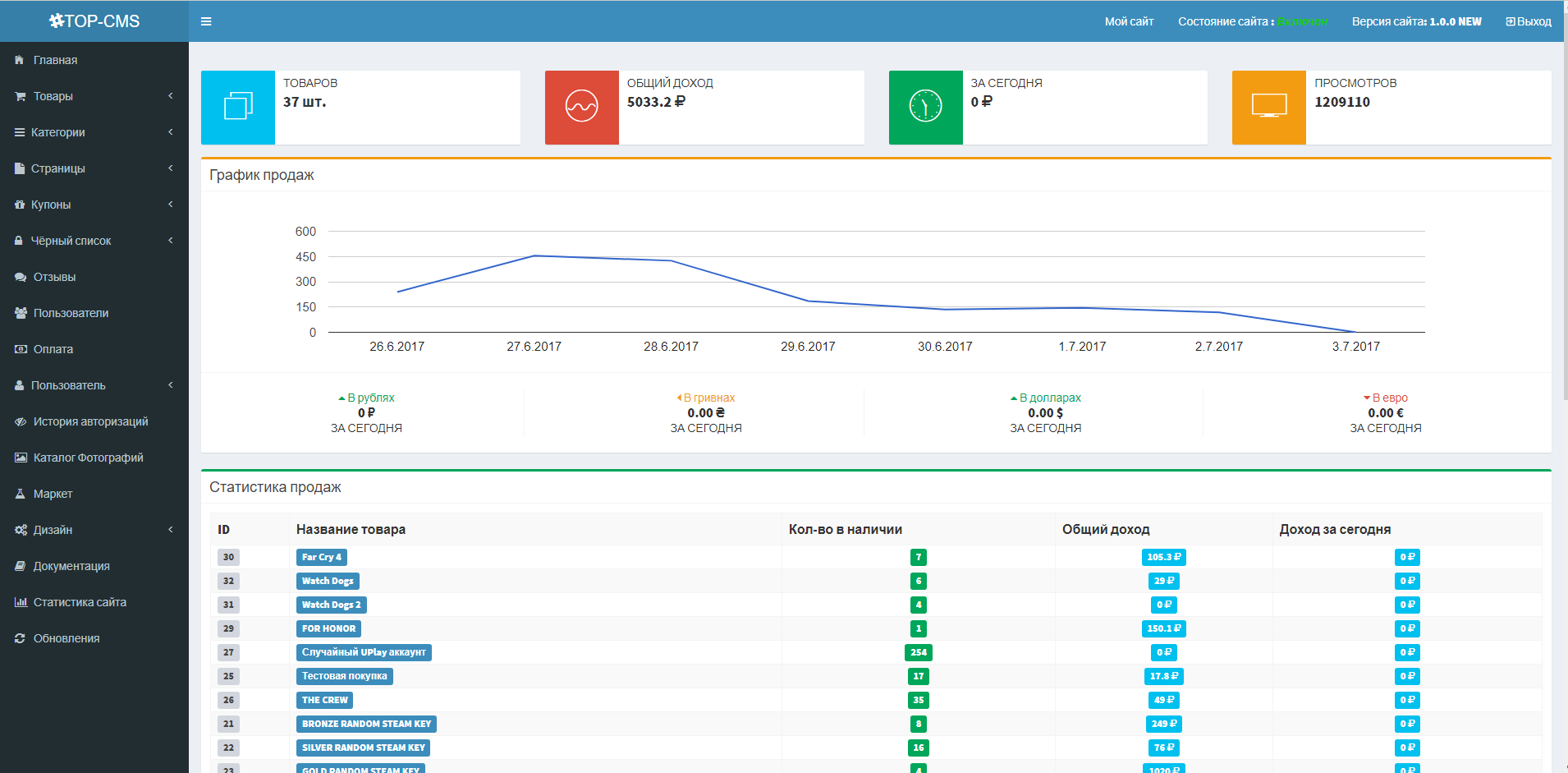This screenshot has height=773, width=1568.
Task: Click the user icon beside Пользователь
Action: coord(20,385)
